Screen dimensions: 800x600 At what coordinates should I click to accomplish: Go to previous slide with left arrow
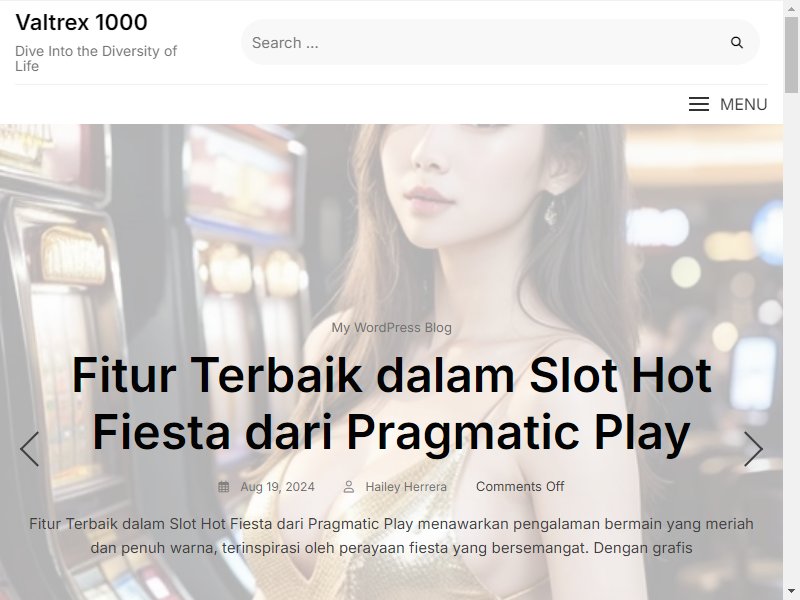pos(30,449)
